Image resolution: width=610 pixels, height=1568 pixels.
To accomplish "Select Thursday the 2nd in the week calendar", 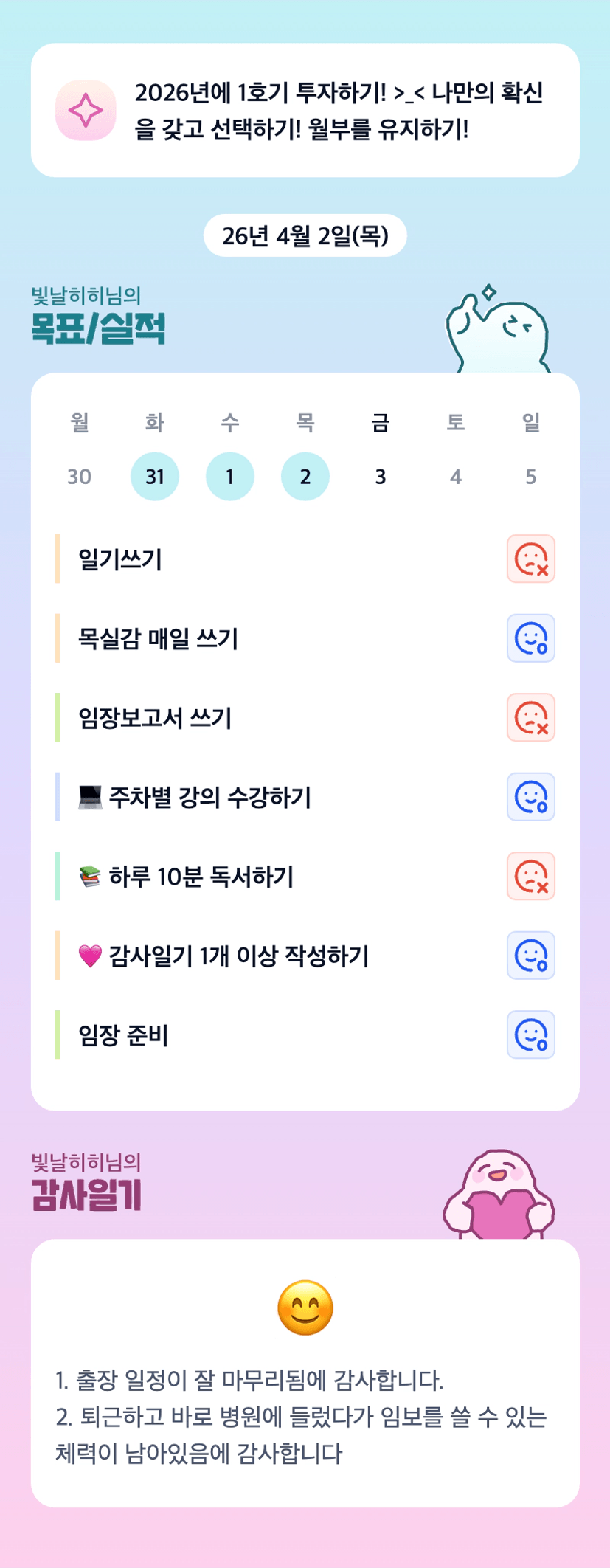I will pos(305,477).
